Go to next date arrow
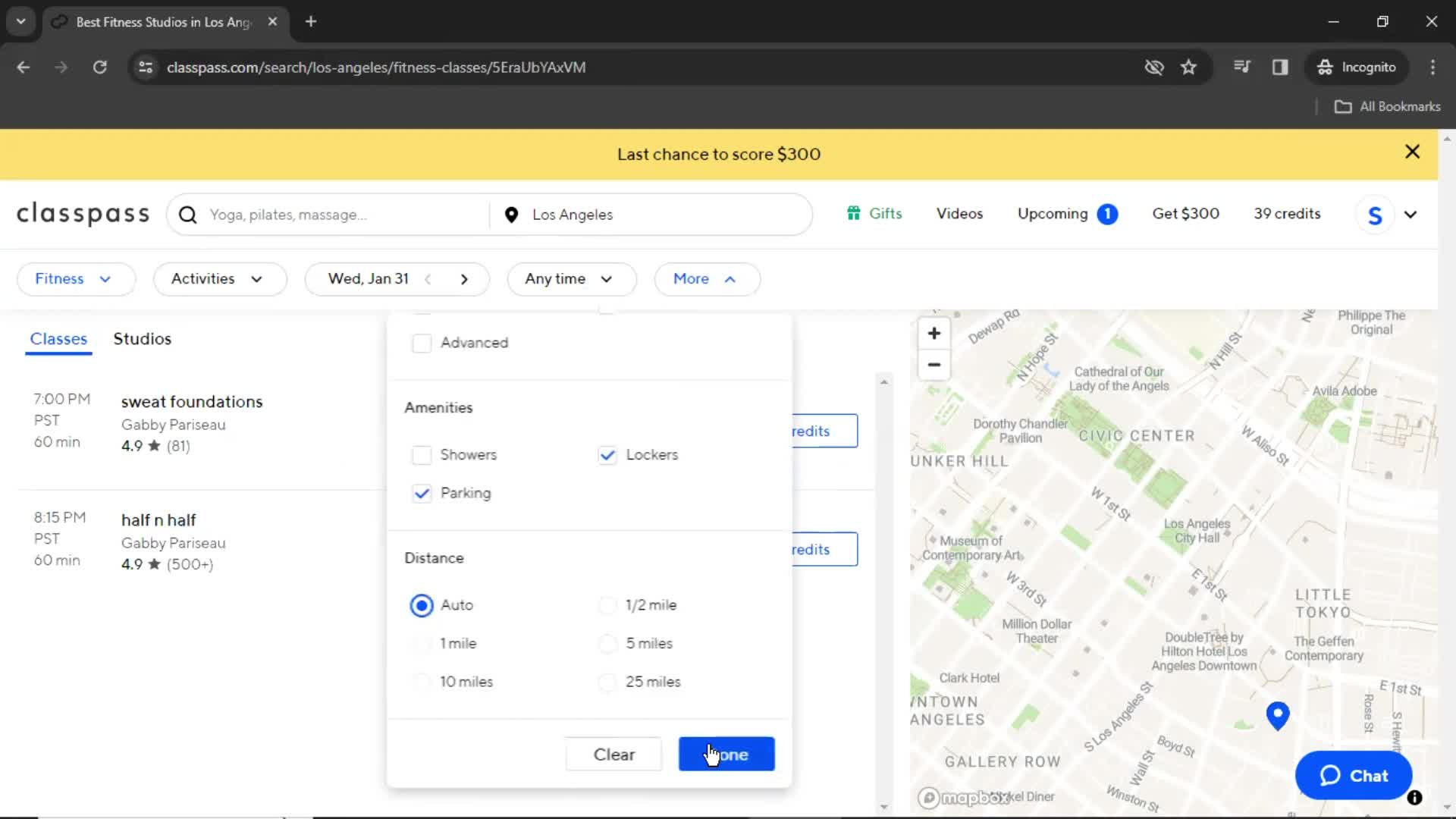The width and height of the screenshot is (1456, 819). tap(464, 279)
